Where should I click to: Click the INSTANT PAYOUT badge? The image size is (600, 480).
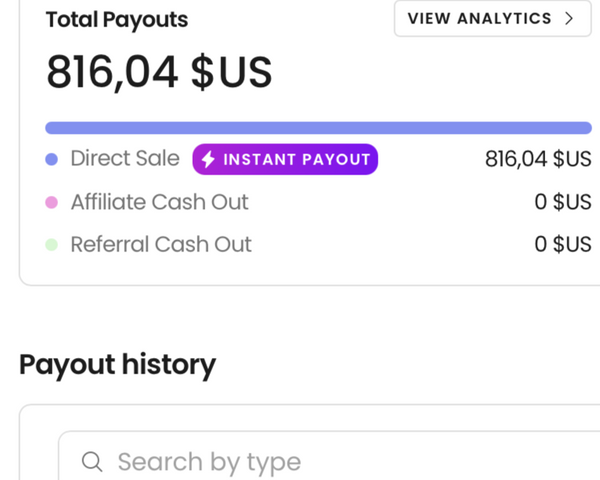pos(285,160)
